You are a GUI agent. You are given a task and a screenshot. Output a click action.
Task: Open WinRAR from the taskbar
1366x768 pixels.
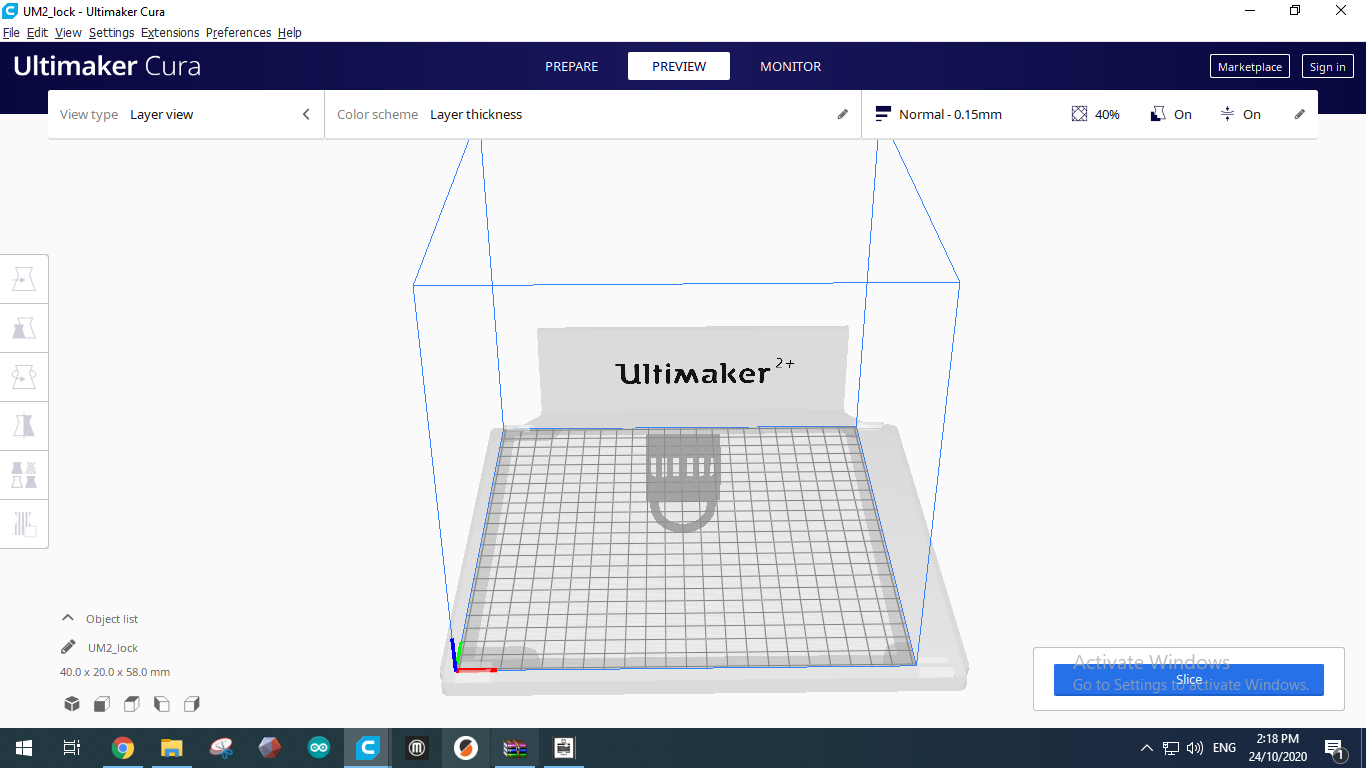tap(515, 748)
